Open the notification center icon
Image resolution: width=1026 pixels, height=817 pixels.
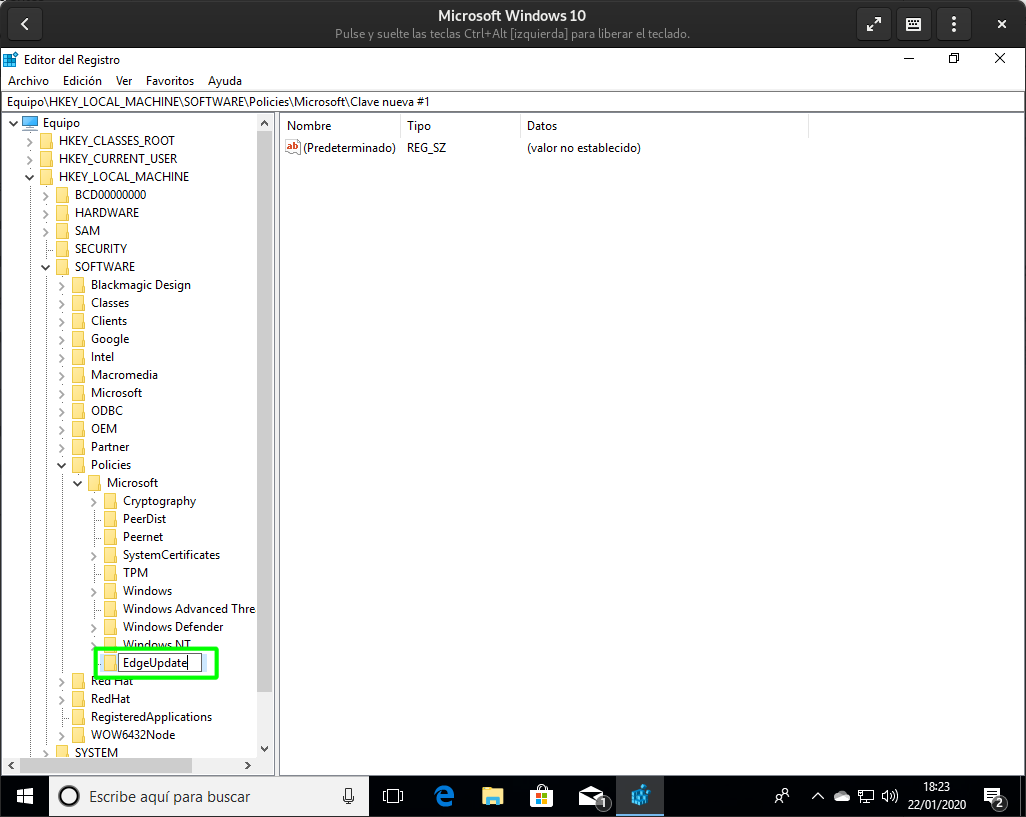995,796
